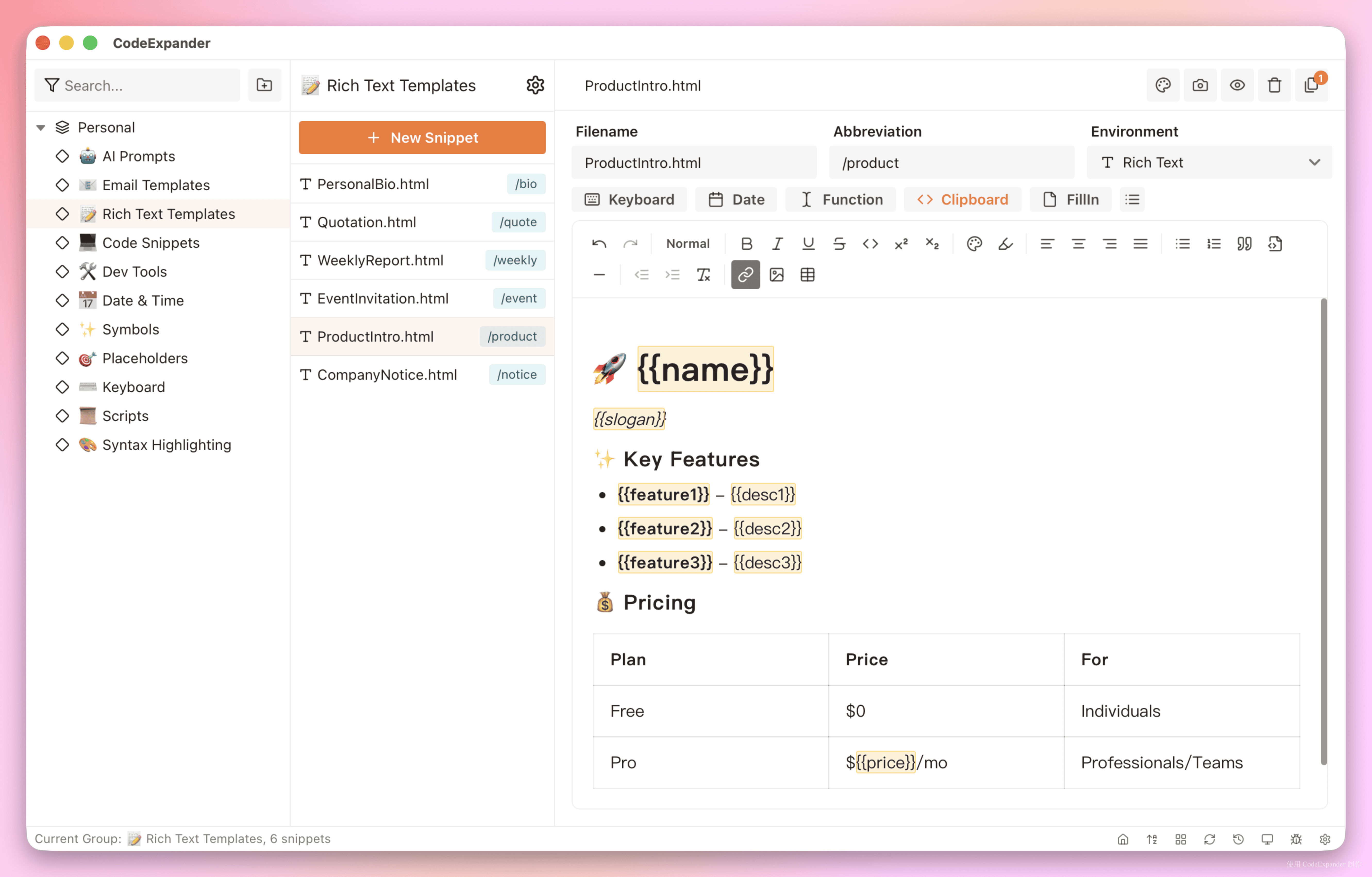Click the redo icon in editor toolbar
The image size is (1372, 877).
pos(630,244)
